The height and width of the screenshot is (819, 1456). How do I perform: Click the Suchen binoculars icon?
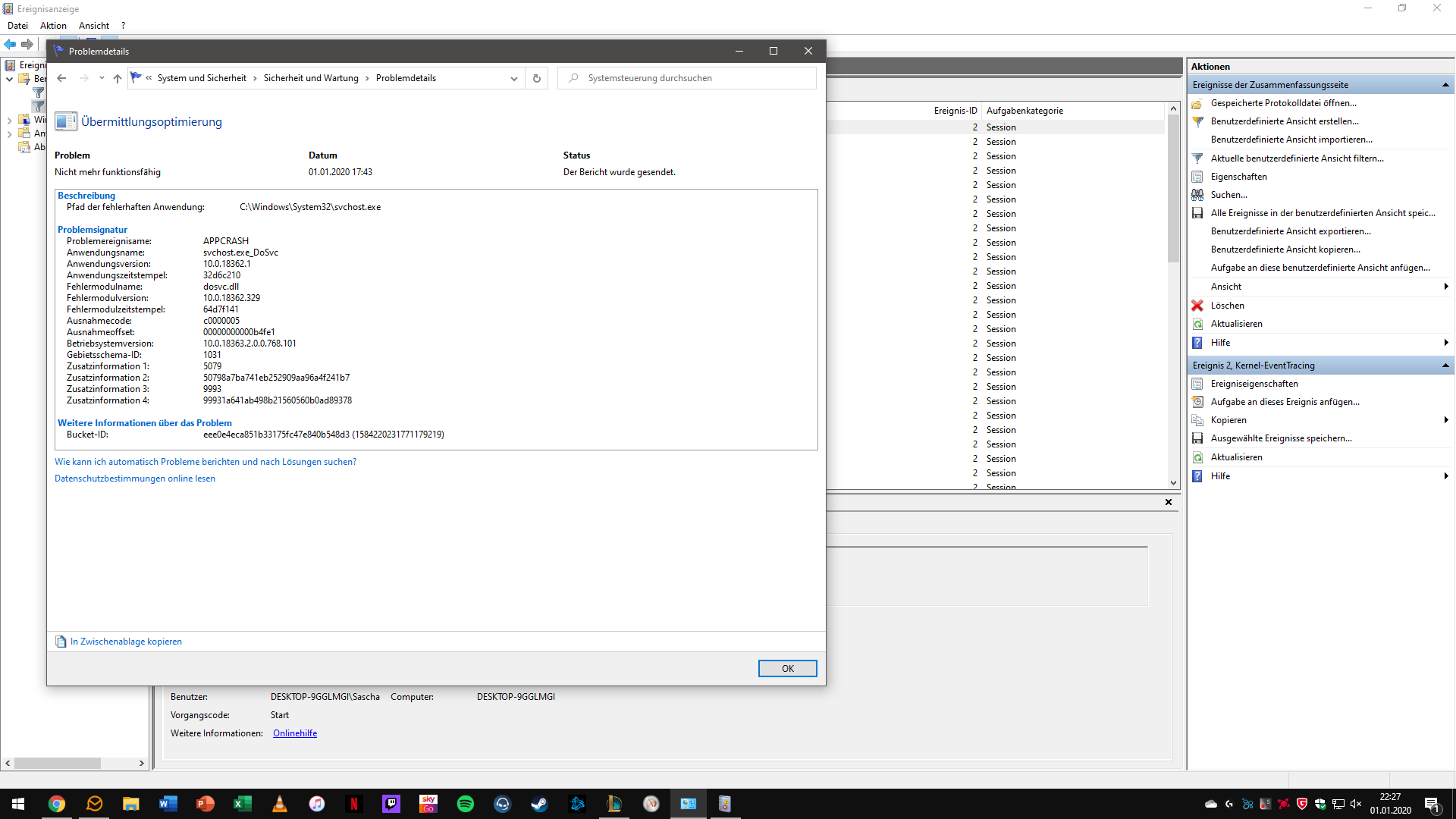(x=1197, y=195)
